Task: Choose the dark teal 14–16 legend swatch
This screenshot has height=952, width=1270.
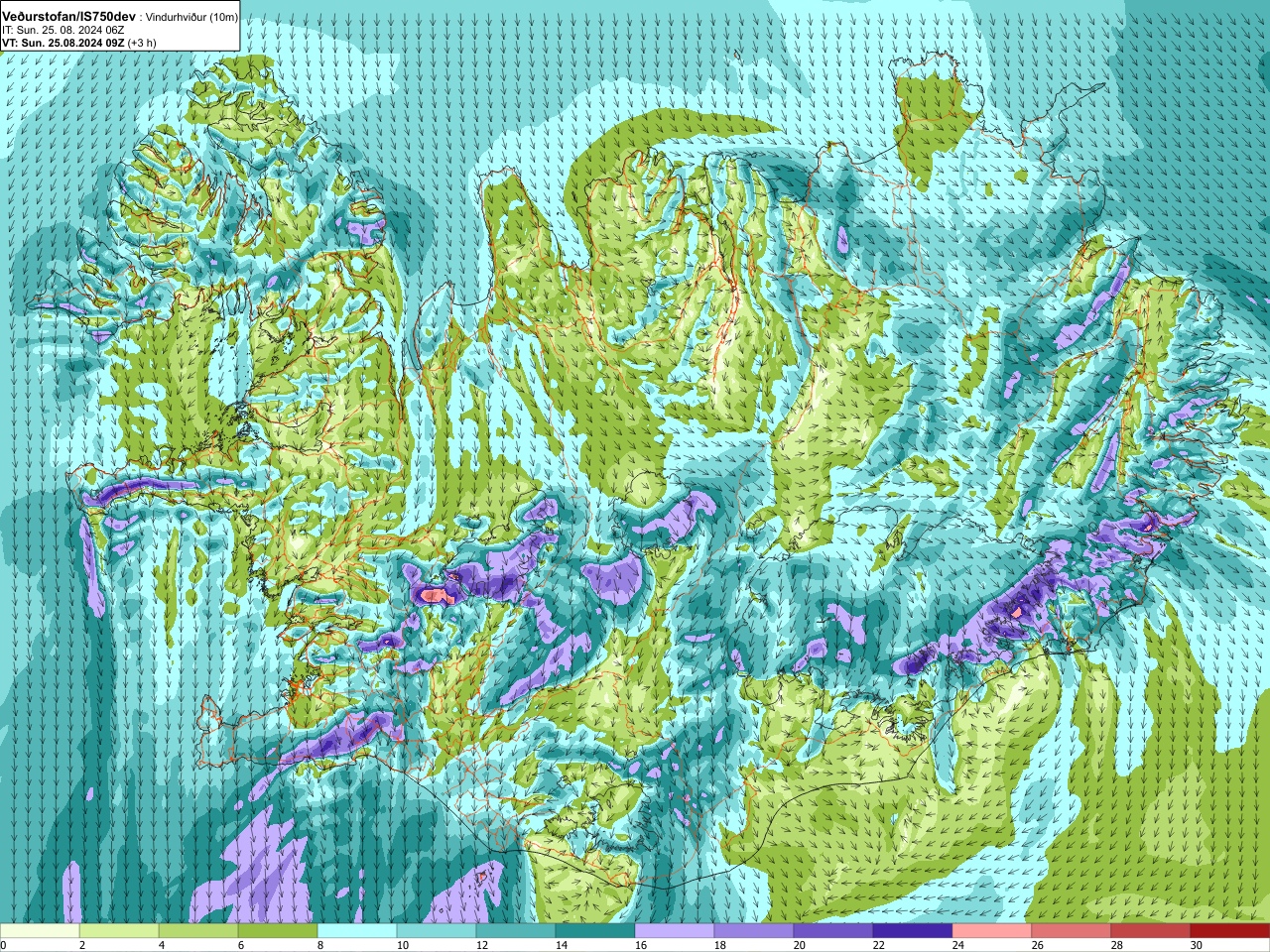Action: (595, 931)
